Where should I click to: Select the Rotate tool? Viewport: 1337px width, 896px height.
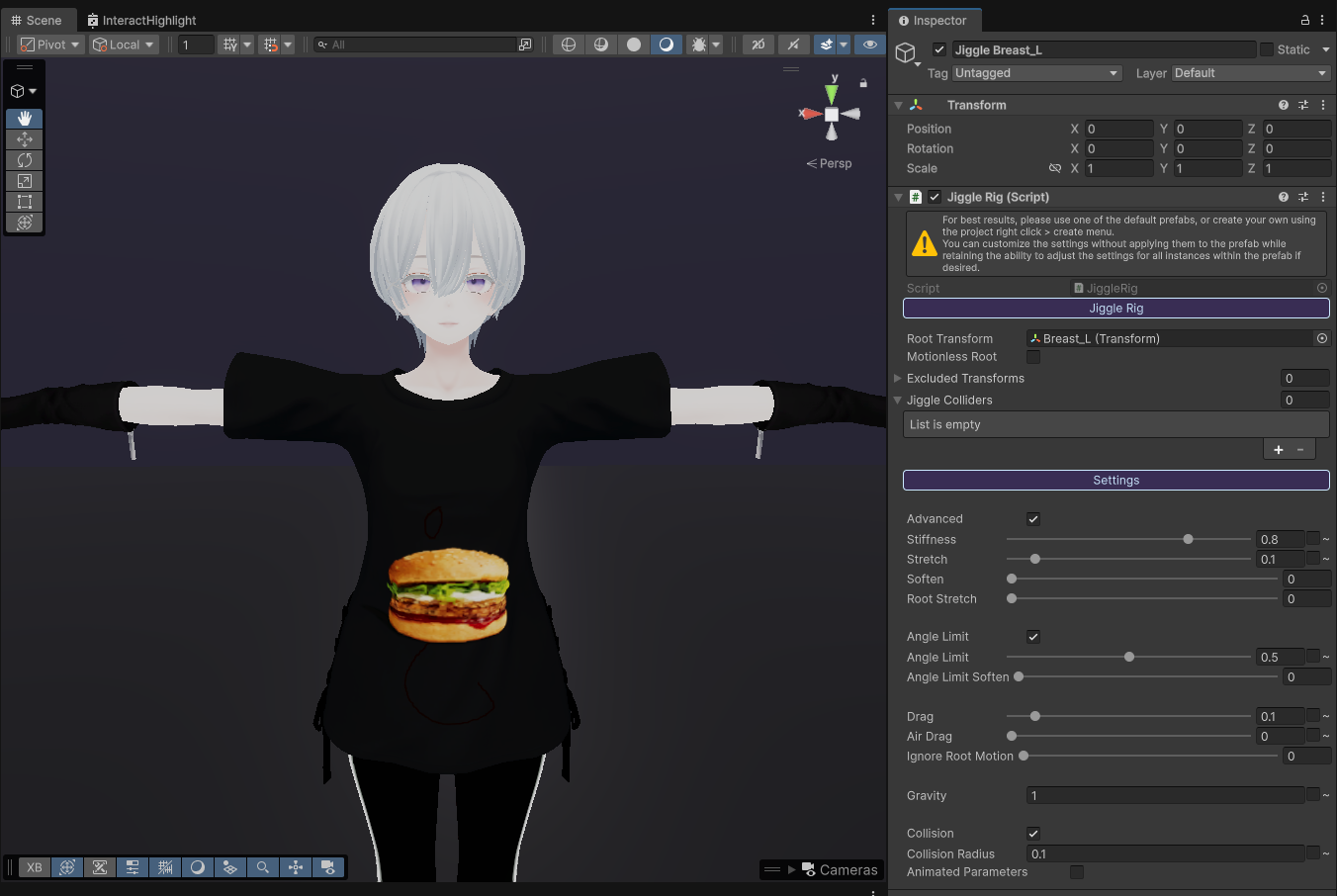24,159
